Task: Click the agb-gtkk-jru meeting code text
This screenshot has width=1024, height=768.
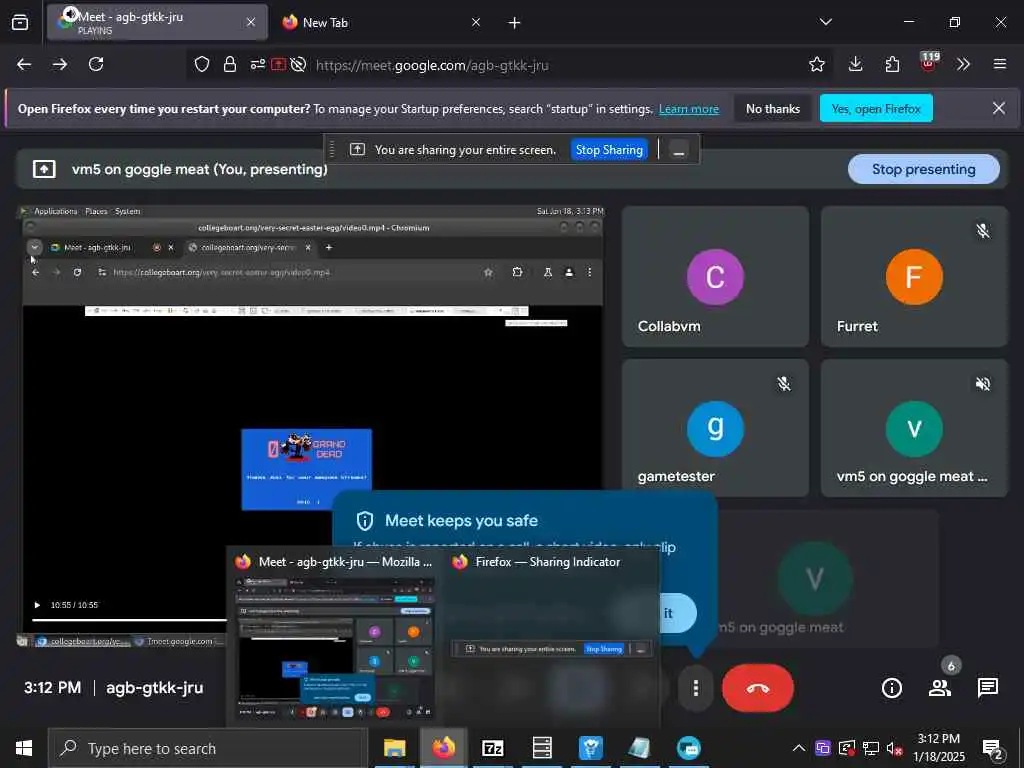Action: click(154, 688)
